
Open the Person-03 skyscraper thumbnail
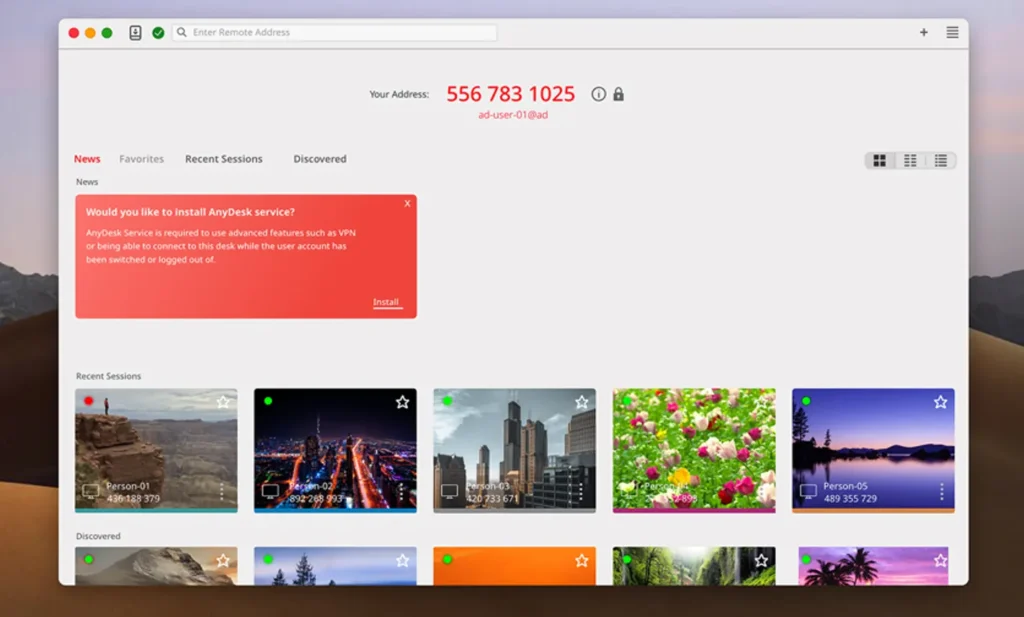(515, 451)
